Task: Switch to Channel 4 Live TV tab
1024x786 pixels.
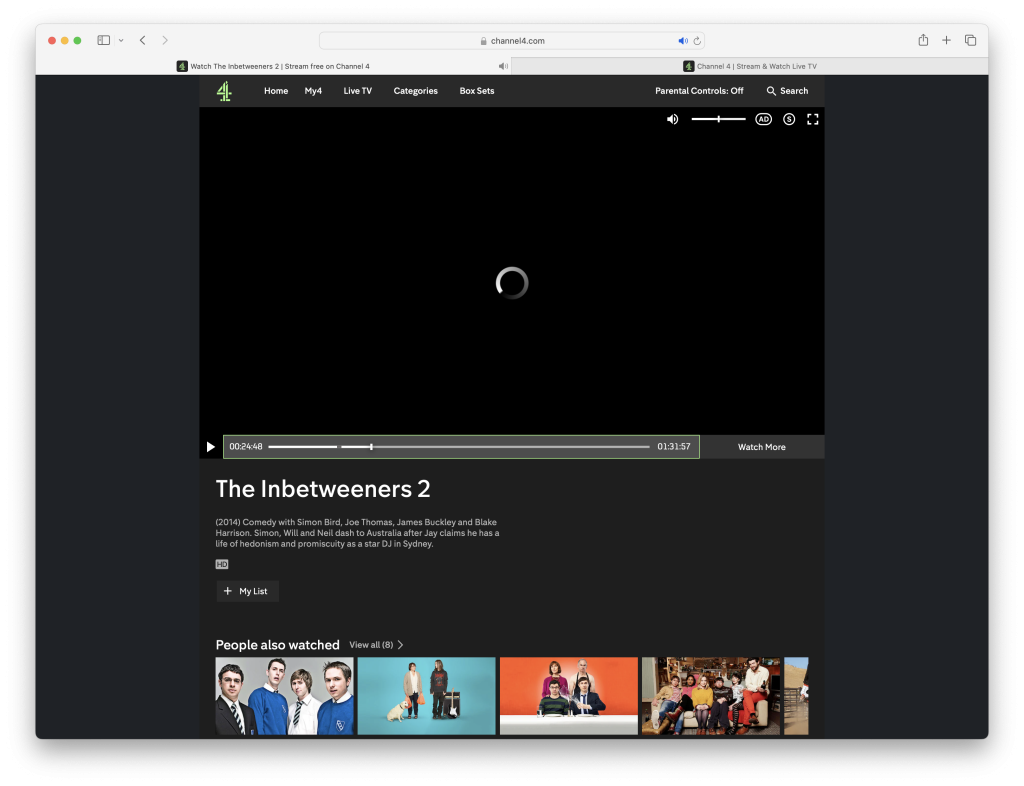Action: point(750,67)
